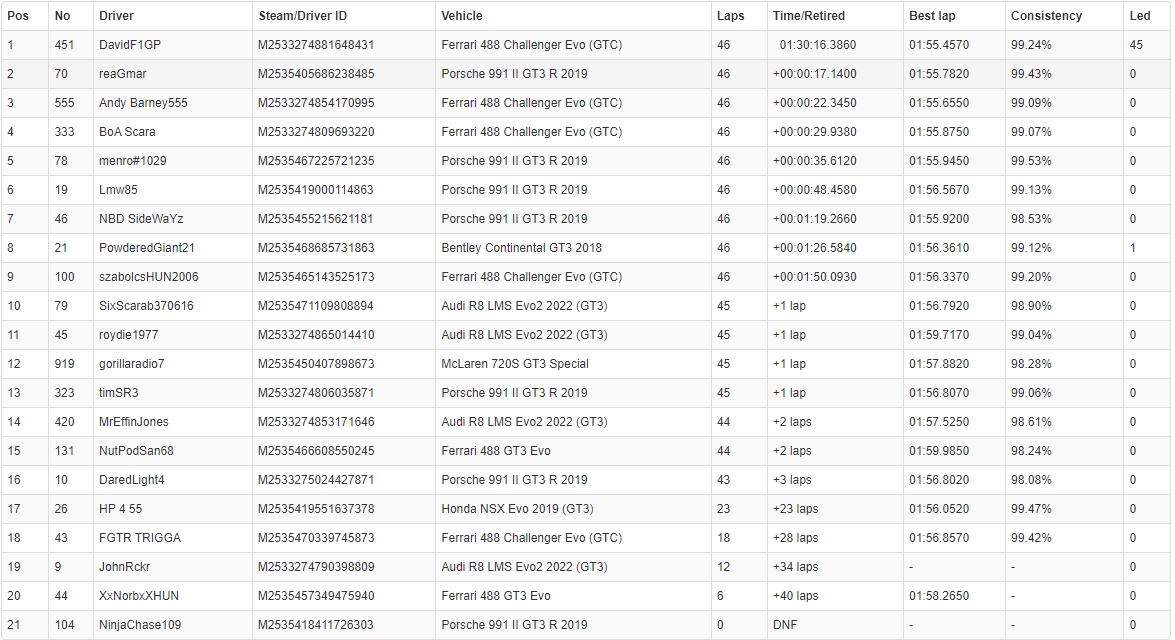Select driver name FGTR TRIGGA
Viewport: 1175px width, 640px height.
(140, 538)
